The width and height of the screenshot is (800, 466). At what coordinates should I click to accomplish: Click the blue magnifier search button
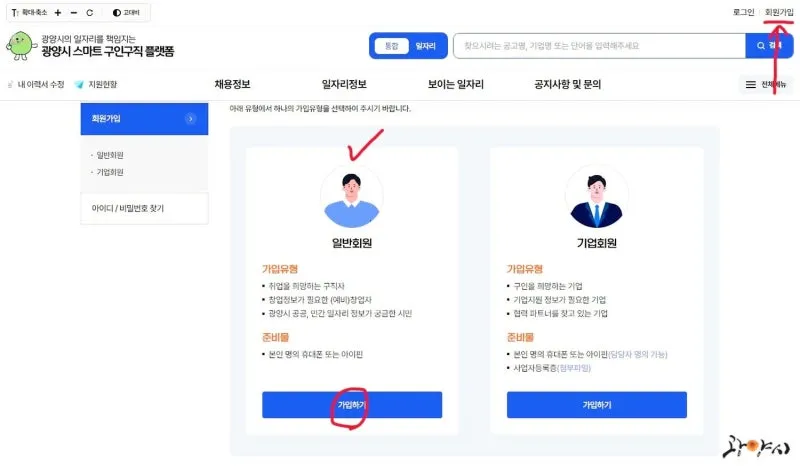[769, 46]
